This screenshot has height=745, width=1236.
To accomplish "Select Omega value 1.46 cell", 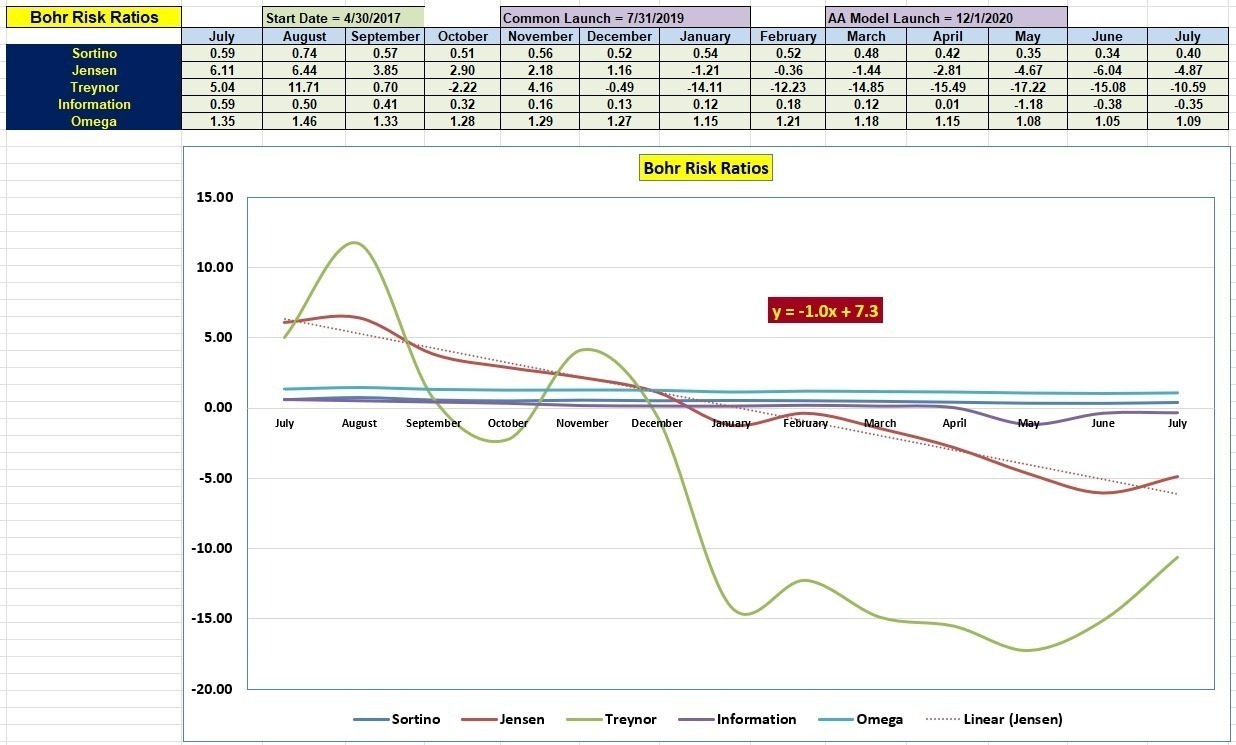I will [x=305, y=121].
